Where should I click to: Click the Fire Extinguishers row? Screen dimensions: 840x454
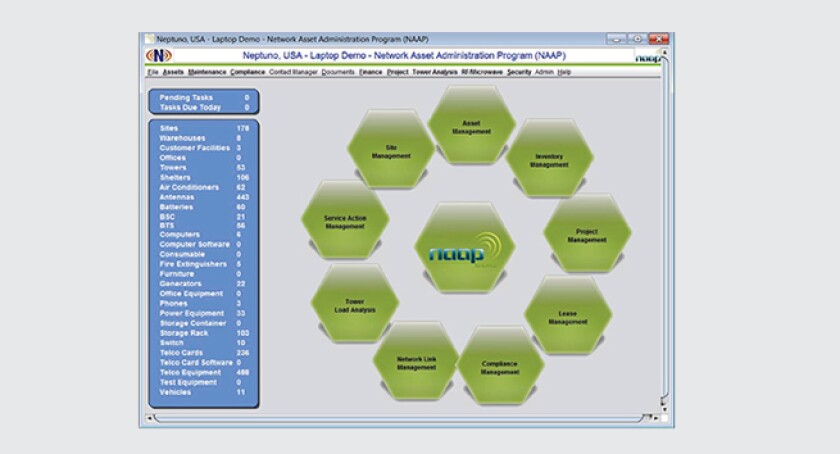pyautogui.click(x=204, y=264)
